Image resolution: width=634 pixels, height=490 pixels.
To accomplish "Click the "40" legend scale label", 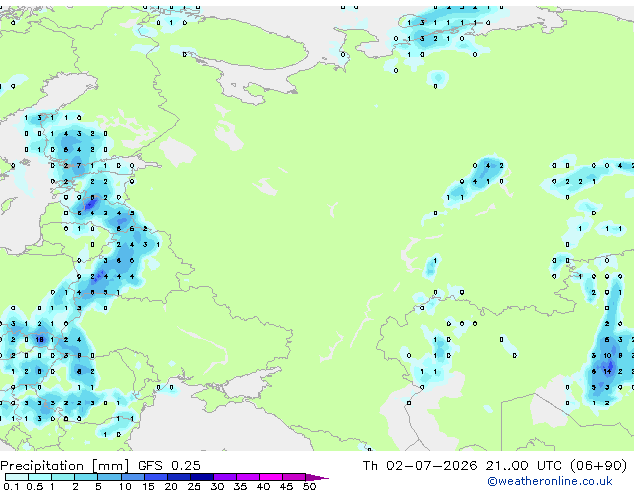I will 264,486.
